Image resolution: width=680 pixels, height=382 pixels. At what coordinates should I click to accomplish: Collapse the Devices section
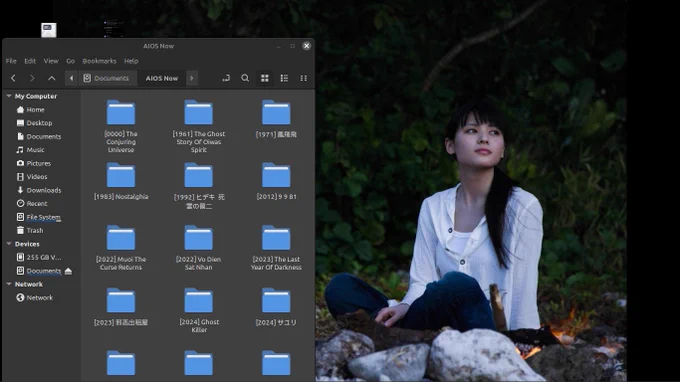[x=9, y=244]
